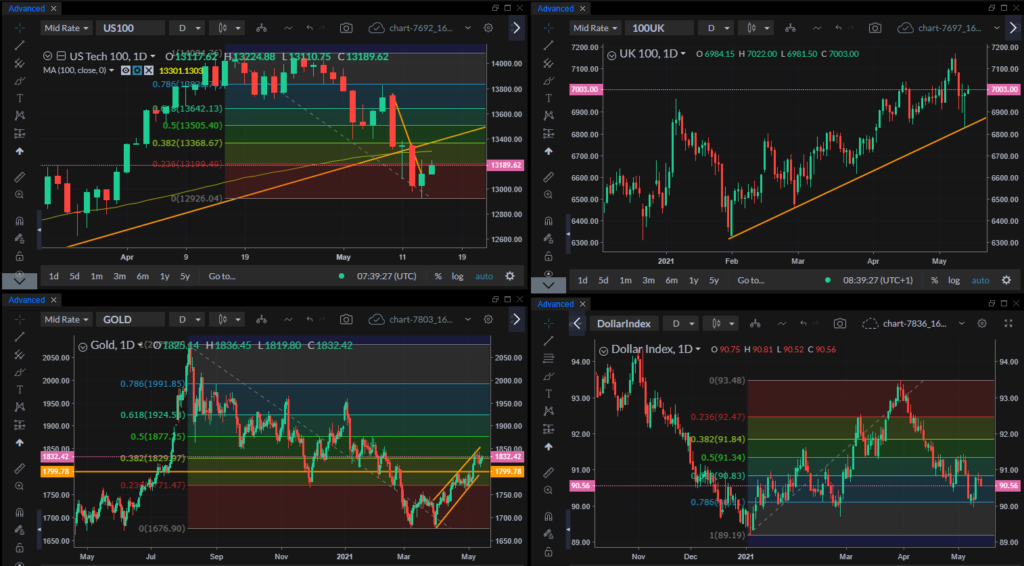This screenshot has width=1024, height=566.
Task: Select the Advanced tab above DollarIndex panel
Action: [555, 304]
